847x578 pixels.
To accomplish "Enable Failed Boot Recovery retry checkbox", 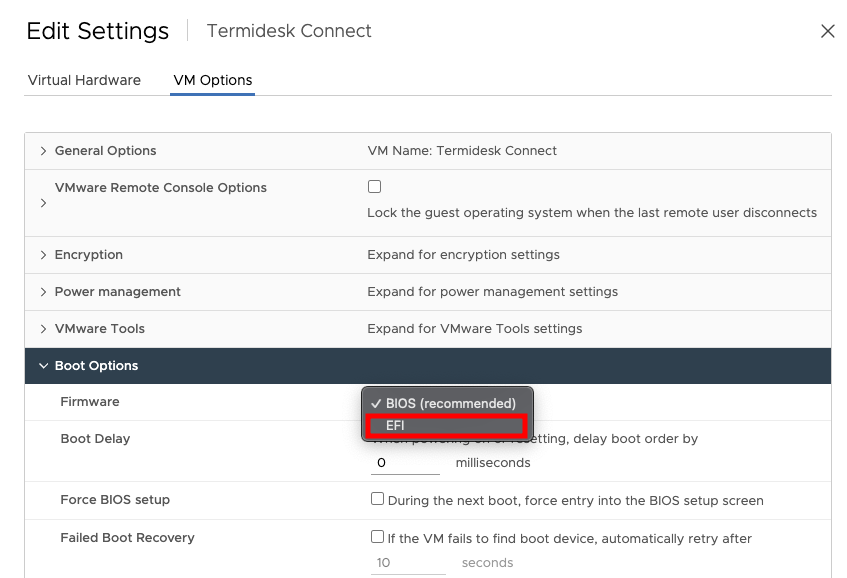I will coord(378,537).
